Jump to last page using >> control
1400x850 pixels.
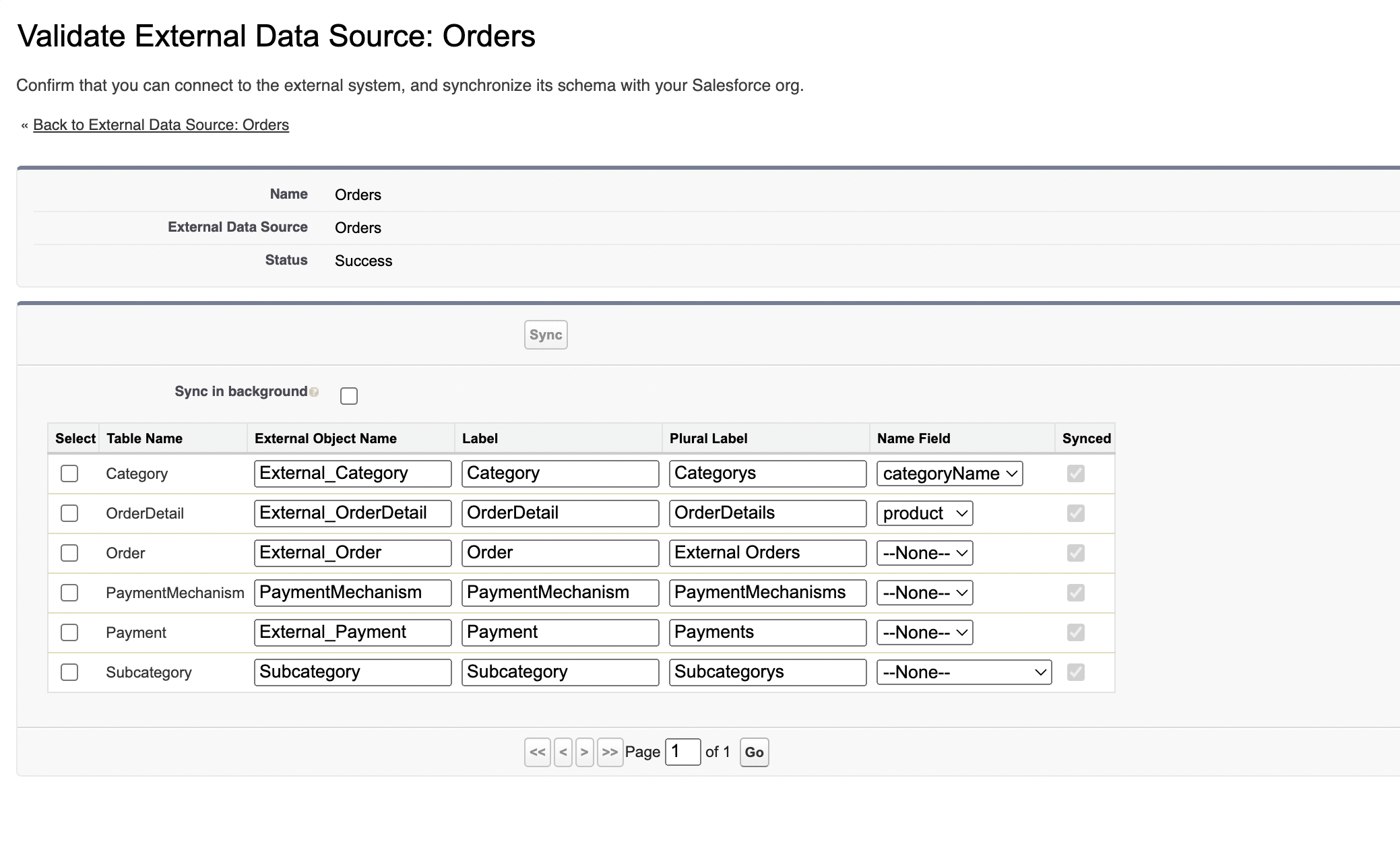tap(609, 752)
